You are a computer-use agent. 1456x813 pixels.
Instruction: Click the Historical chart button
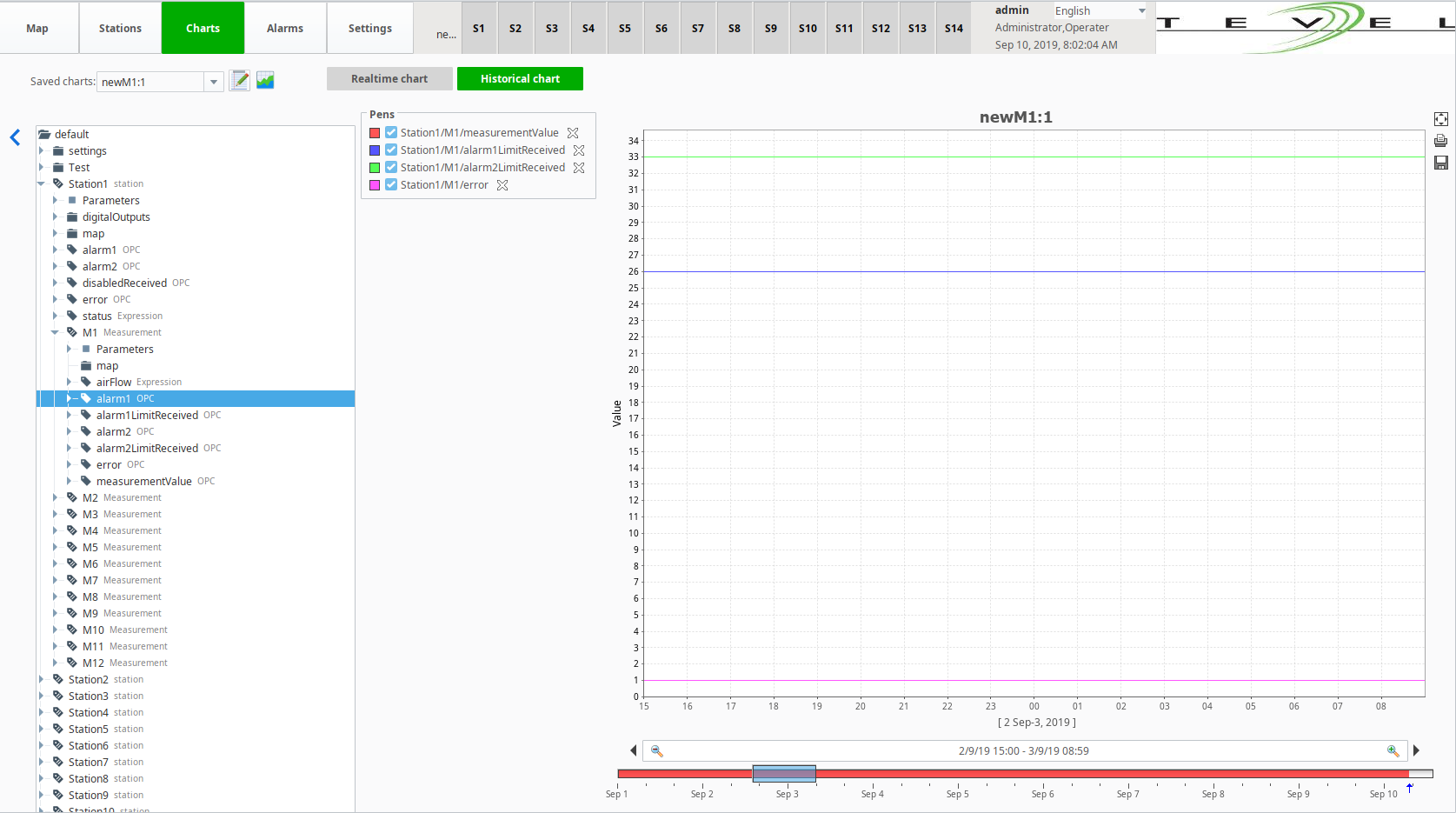(x=520, y=79)
